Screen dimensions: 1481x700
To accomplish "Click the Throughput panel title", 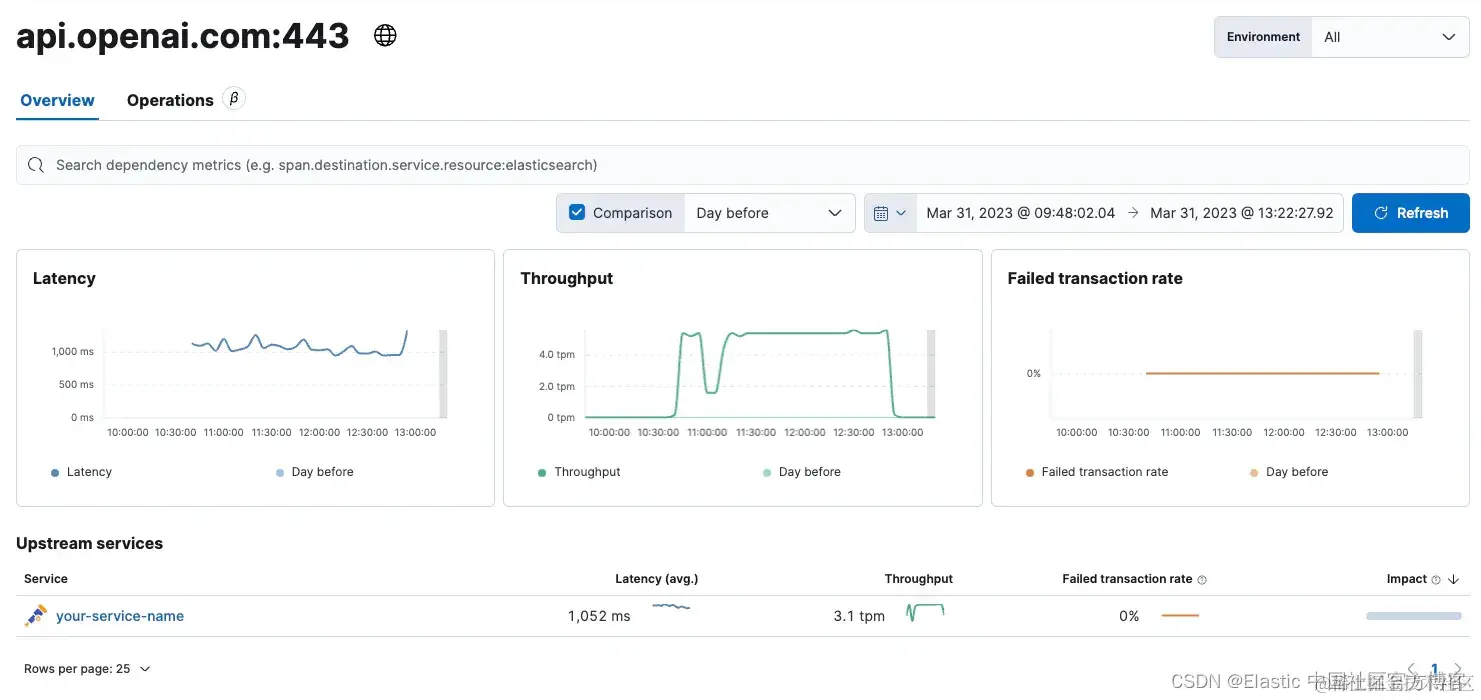I will [x=567, y=279].
